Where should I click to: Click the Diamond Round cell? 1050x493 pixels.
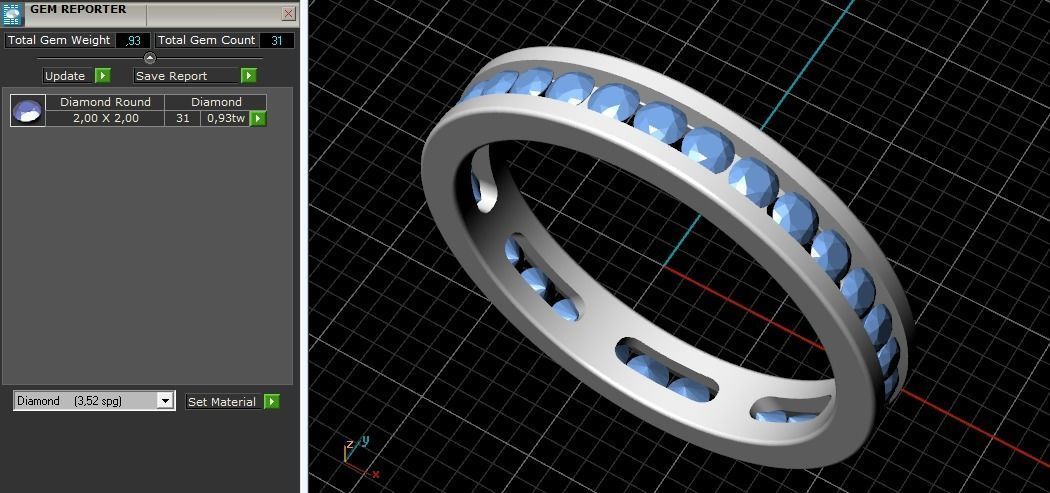click(105, 102)
